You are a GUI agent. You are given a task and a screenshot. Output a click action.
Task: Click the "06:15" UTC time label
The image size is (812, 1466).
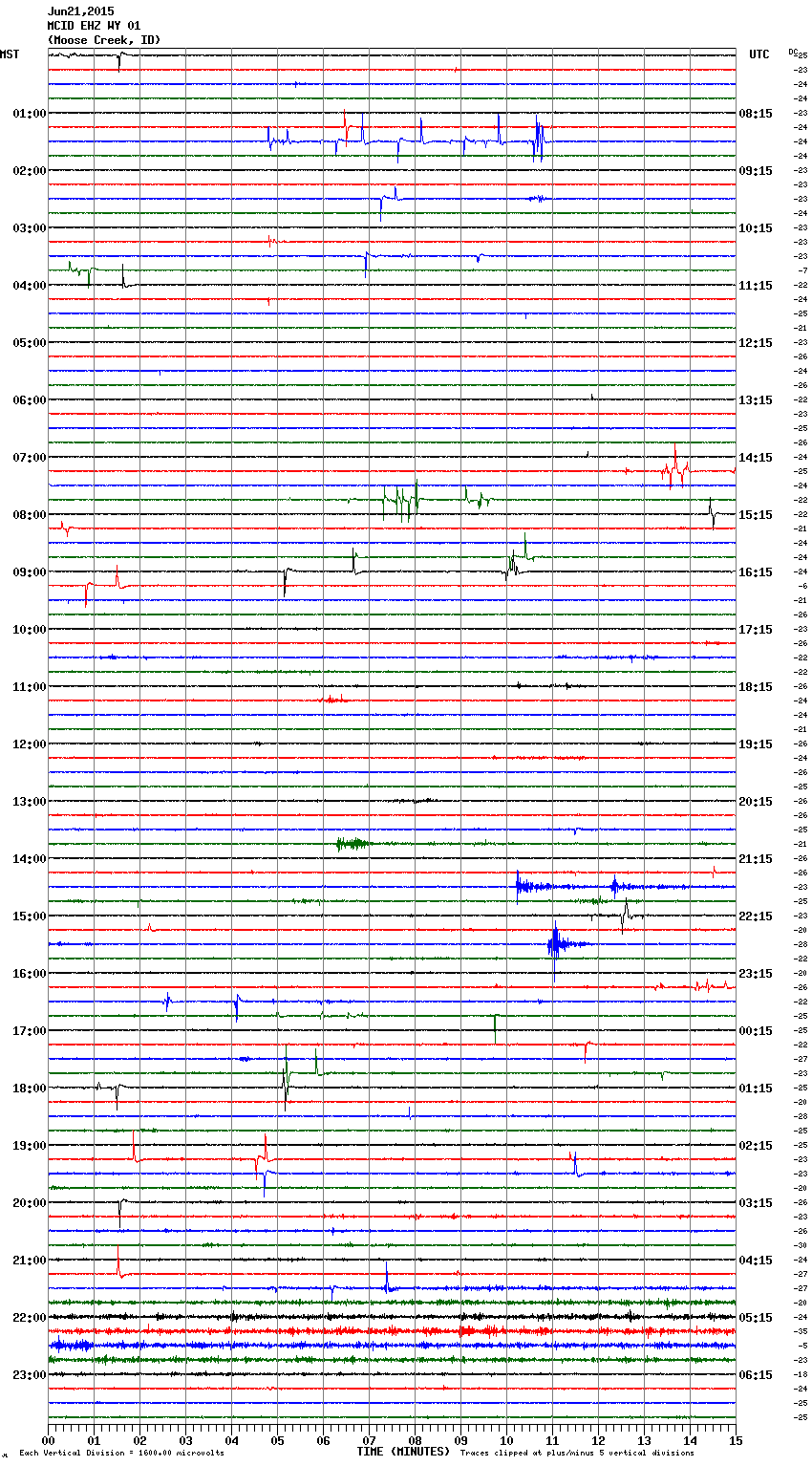coord(756,1375)
